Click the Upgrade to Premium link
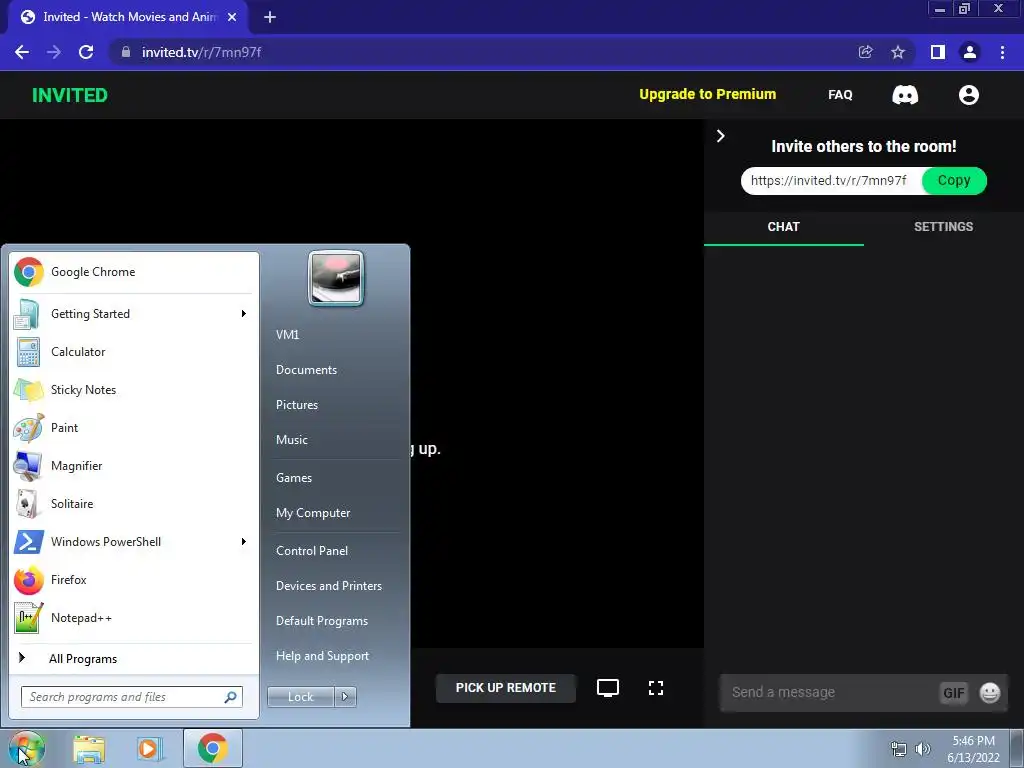 [x=707, y=94]
